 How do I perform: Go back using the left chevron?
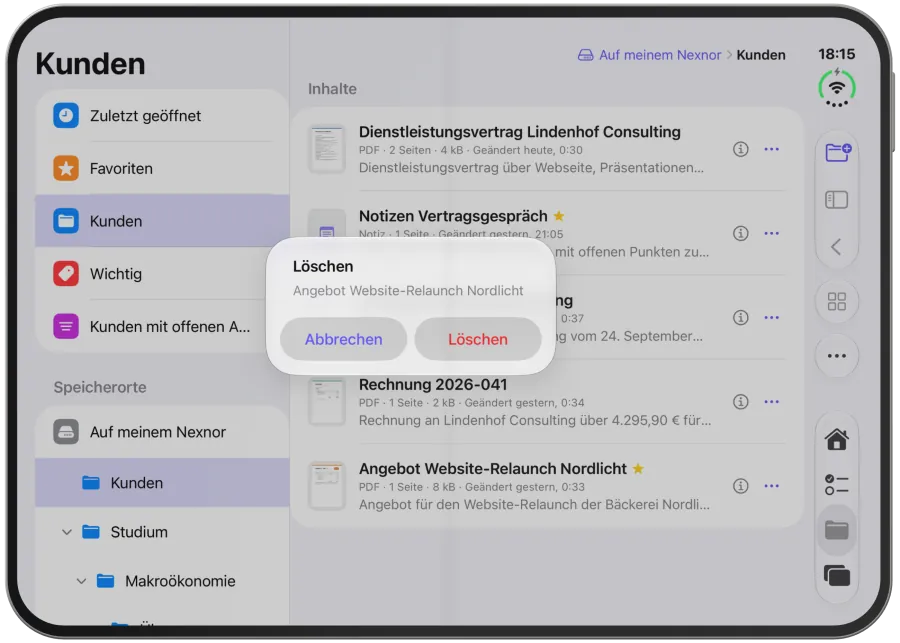tap(836, 247)
